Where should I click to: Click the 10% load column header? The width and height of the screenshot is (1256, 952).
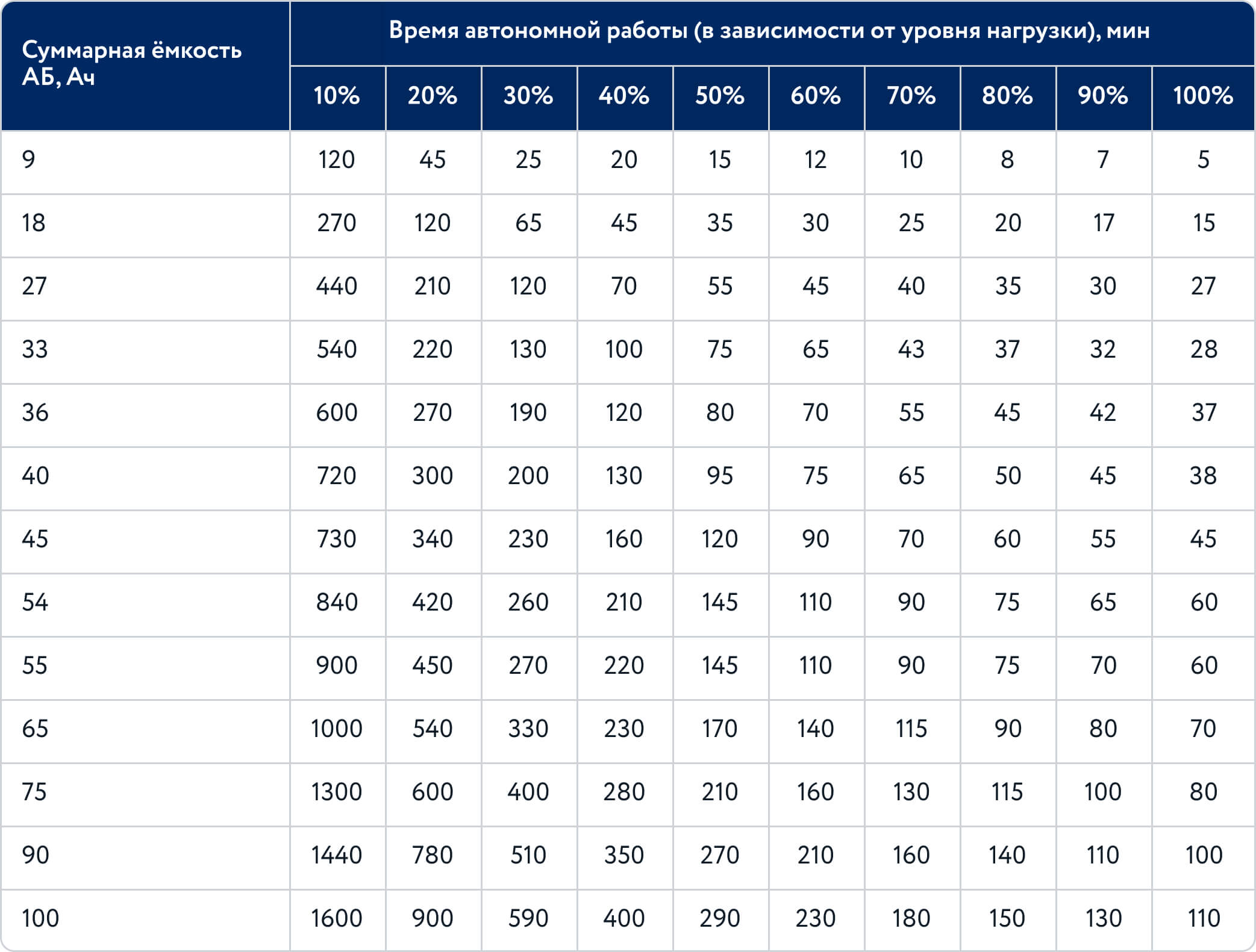(x=337, y=96)
